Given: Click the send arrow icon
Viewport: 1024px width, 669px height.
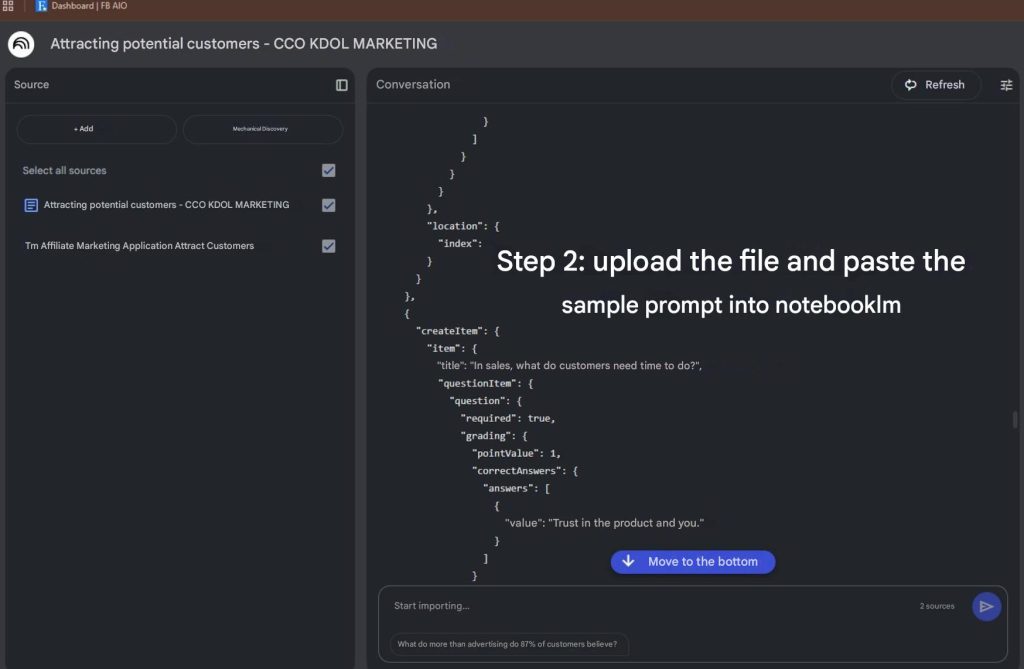Looking at the screenshot, I should [x=986, y=606].
